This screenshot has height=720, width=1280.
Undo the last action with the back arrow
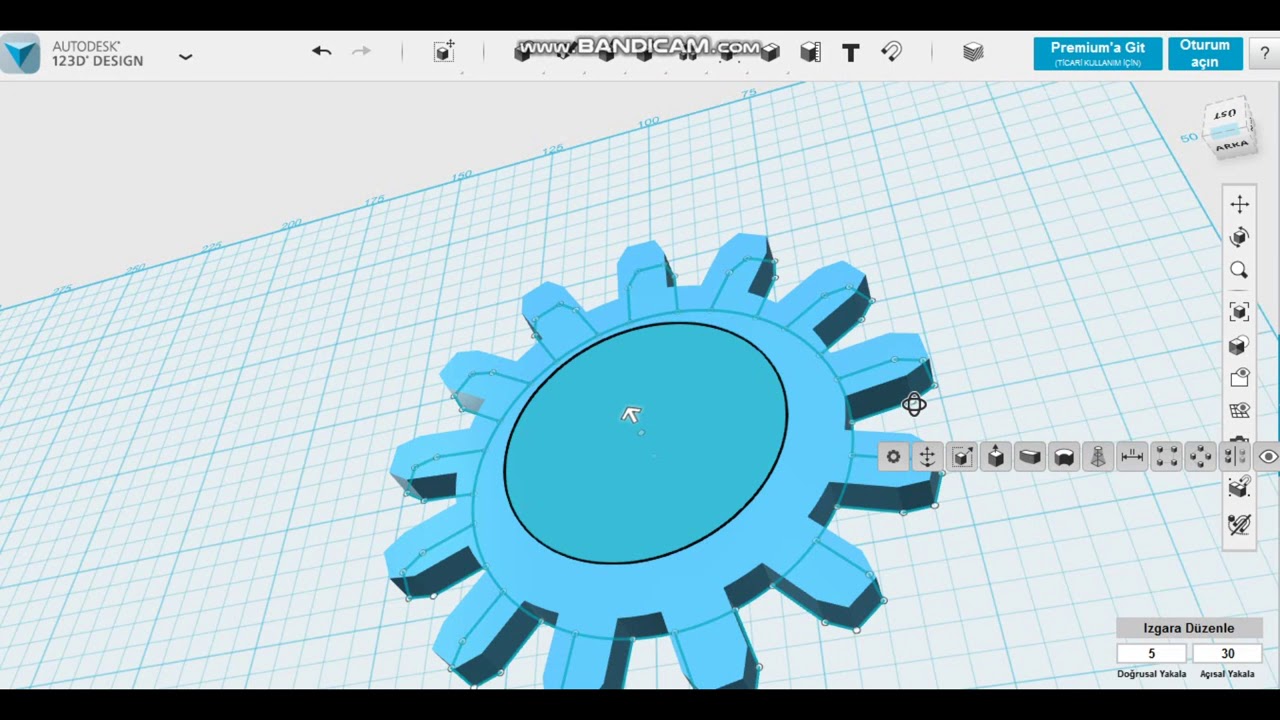click(321, 51)
